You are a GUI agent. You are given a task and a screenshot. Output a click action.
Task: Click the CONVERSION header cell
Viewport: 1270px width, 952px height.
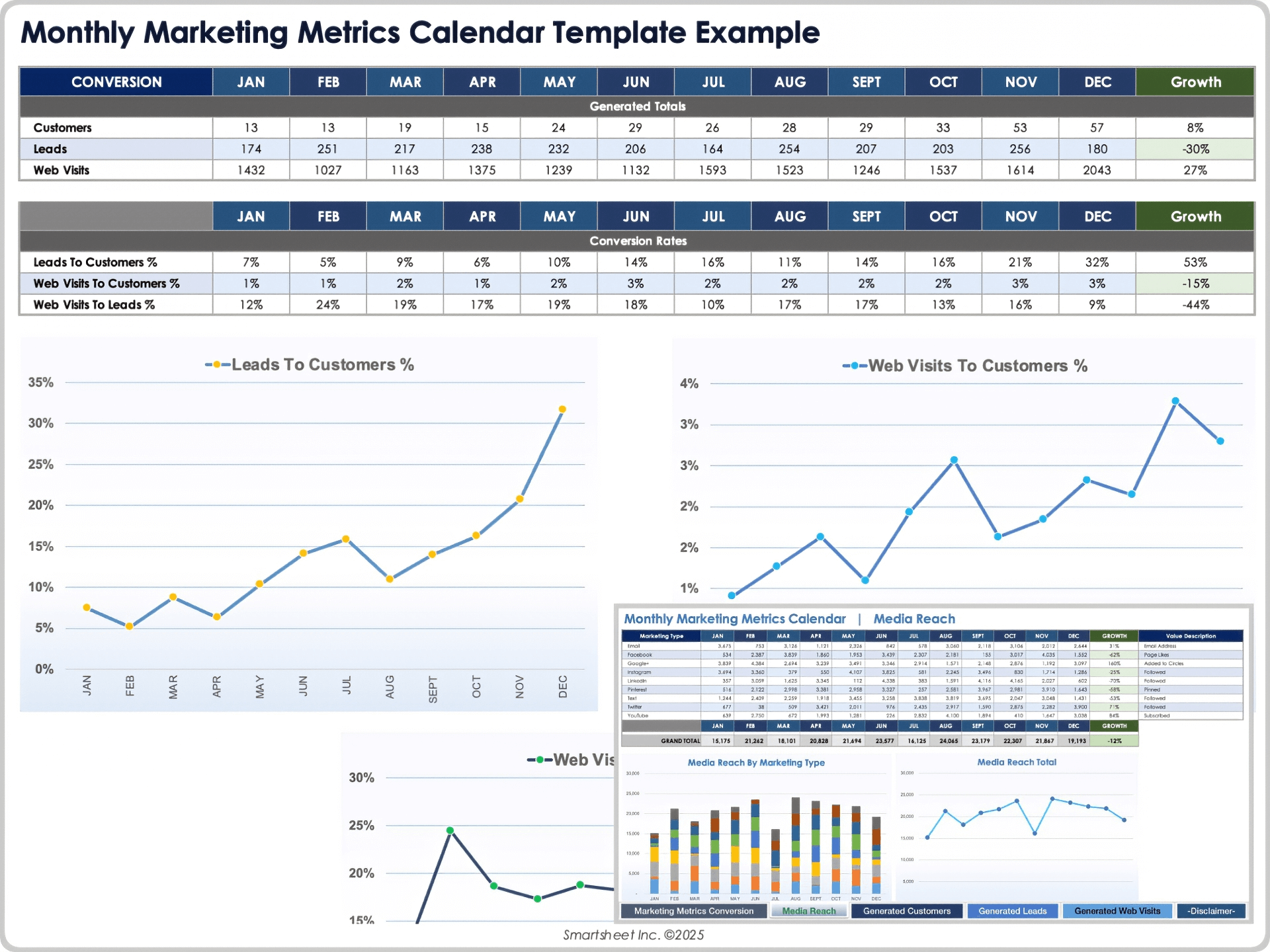(116, 82)
